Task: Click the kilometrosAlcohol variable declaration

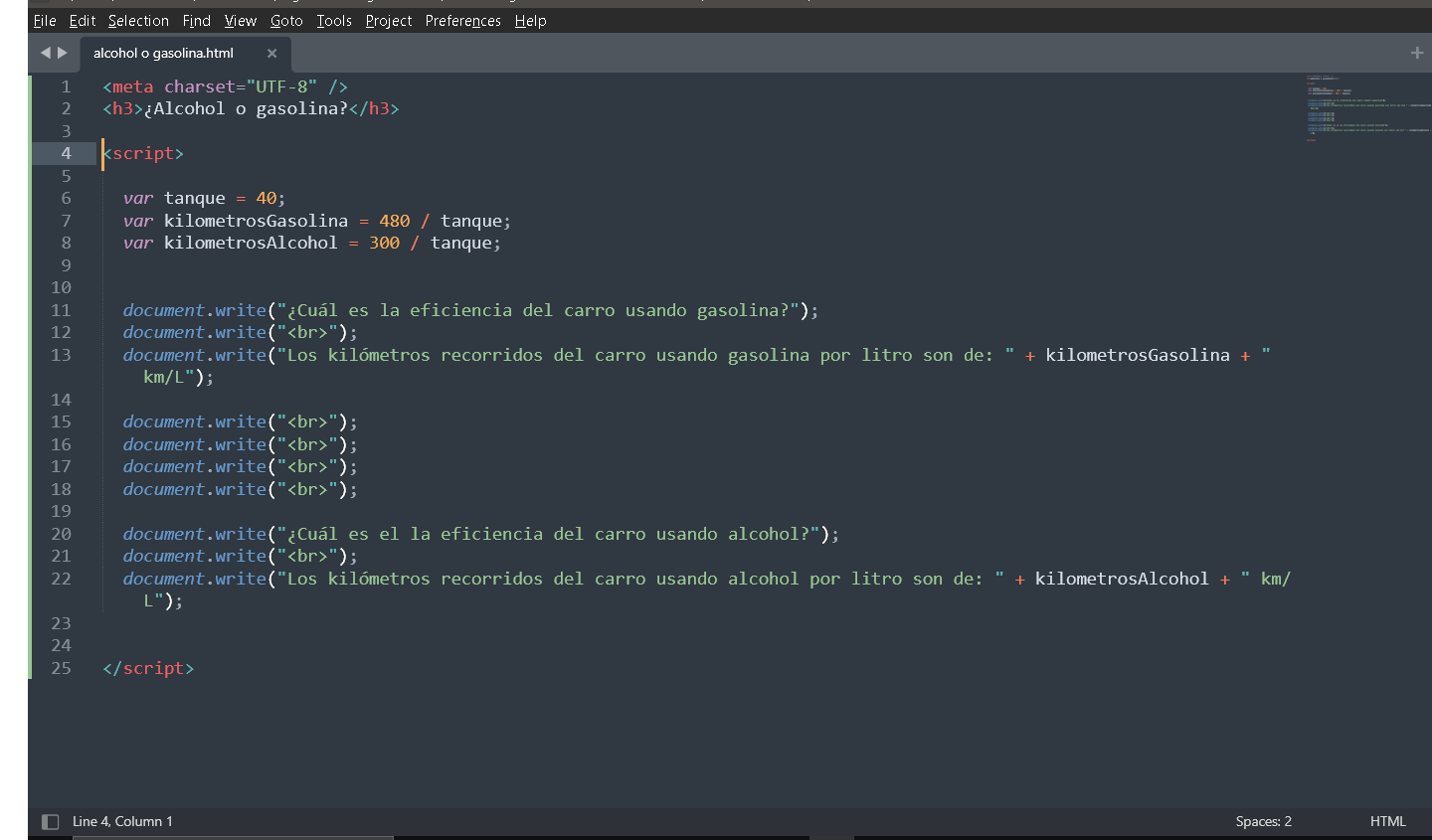Action: tap(251, 243)
